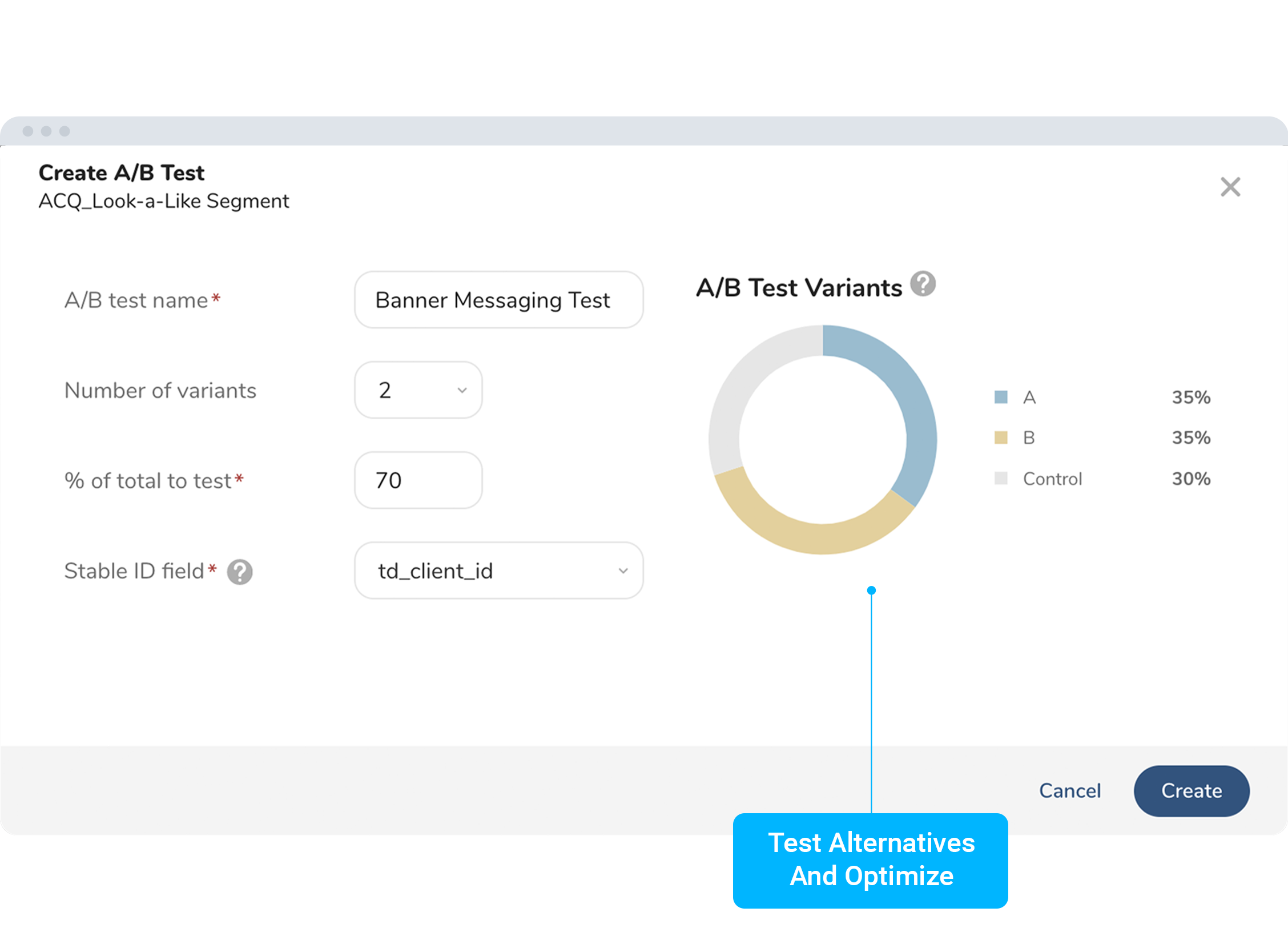
Task: Select variant A blue legend swatch
Action: click(1001, 397)
